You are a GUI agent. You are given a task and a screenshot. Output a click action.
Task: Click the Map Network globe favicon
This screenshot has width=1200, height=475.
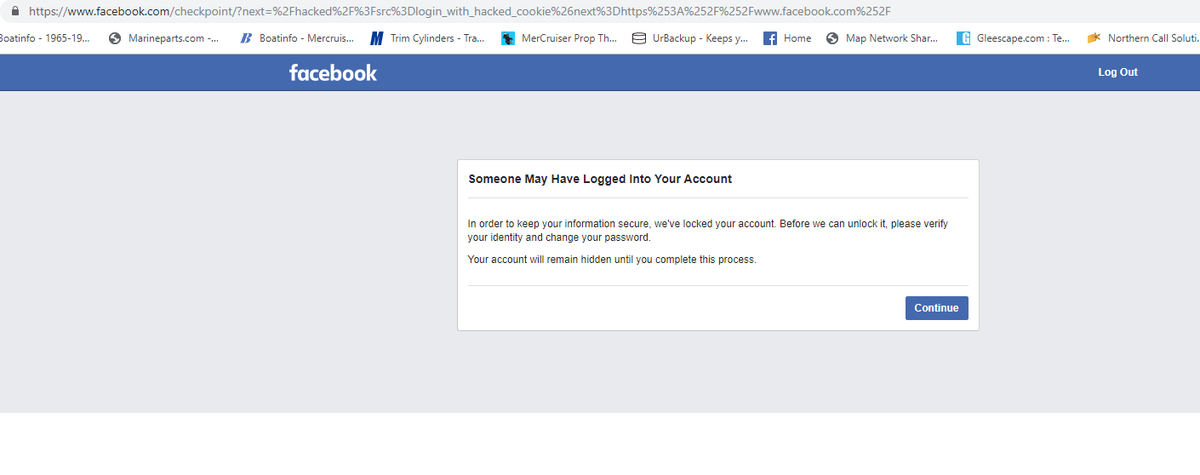(833, 39)
